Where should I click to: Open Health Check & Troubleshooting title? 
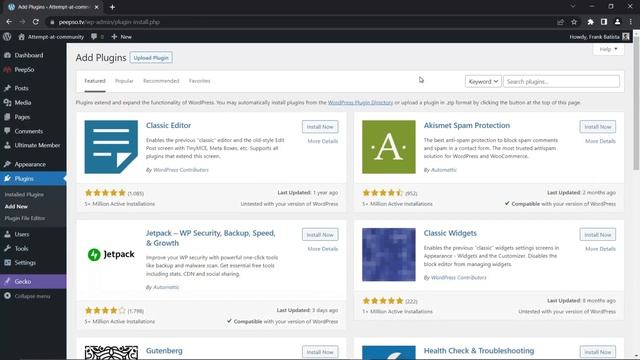479,351
